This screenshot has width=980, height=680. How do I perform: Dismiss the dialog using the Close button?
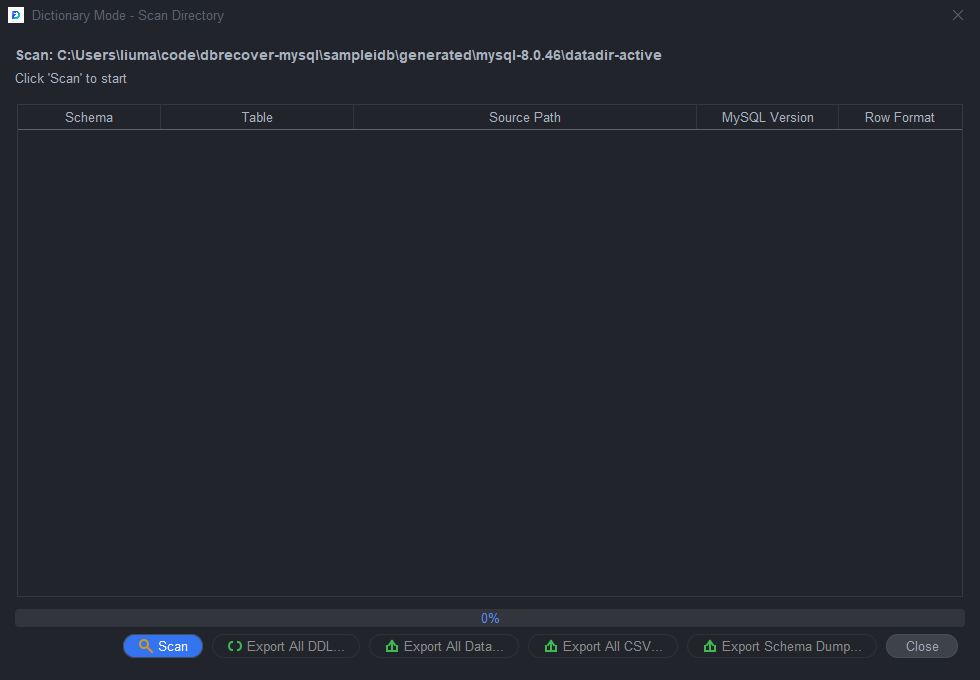click(922, 646)
